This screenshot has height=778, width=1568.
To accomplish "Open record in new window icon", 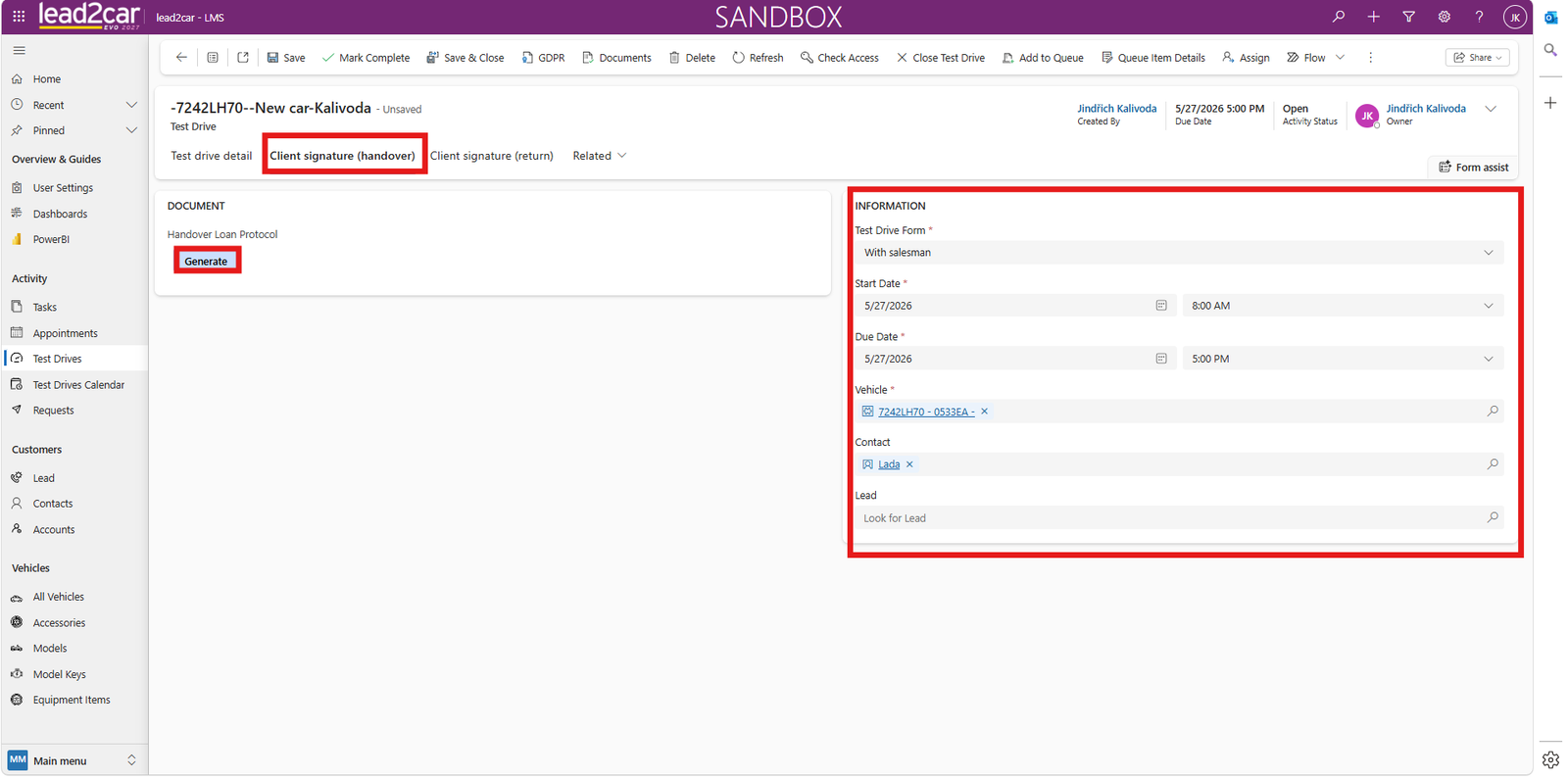I will click(243, 58).
